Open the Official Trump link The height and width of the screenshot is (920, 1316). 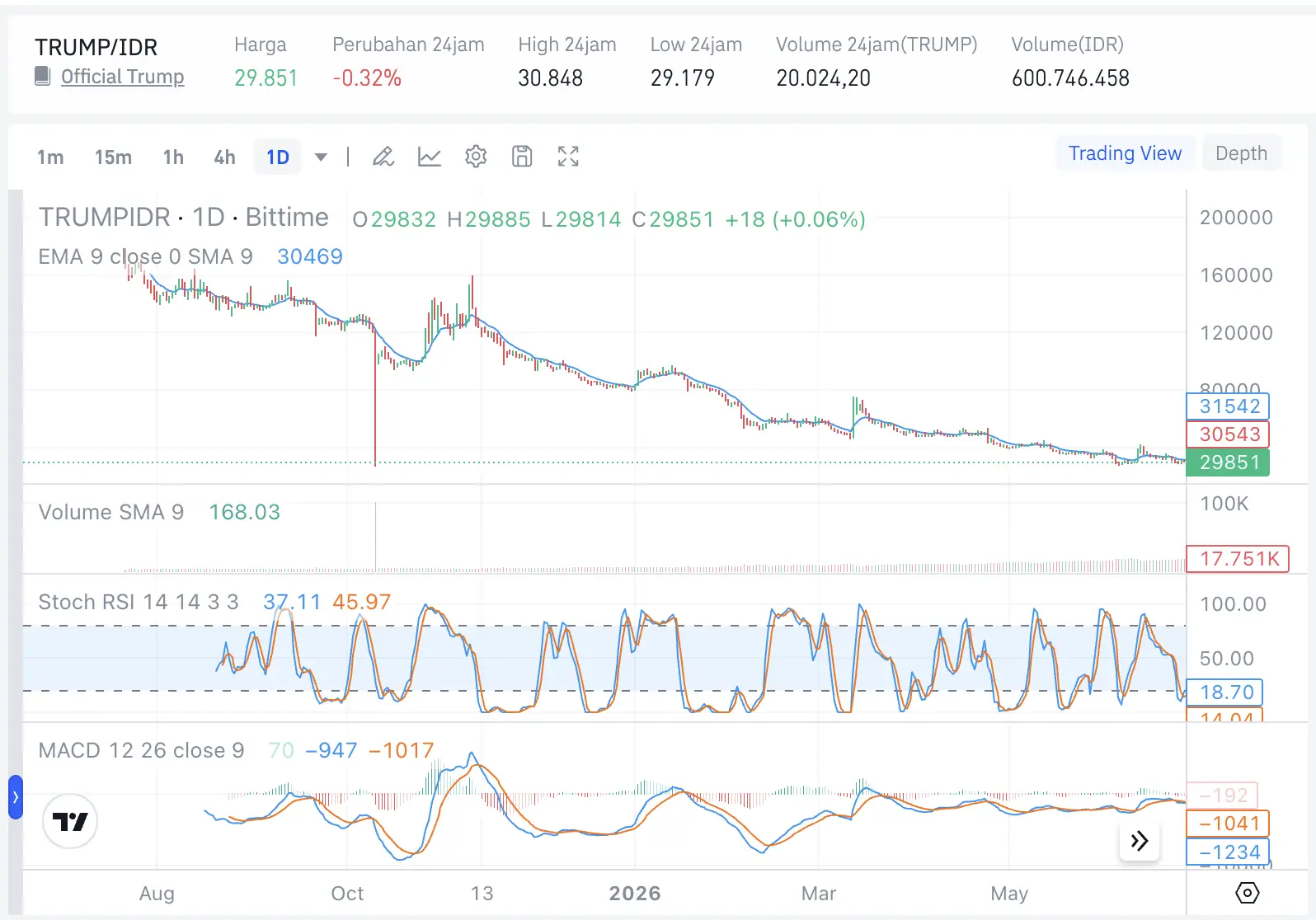[123, 77]
